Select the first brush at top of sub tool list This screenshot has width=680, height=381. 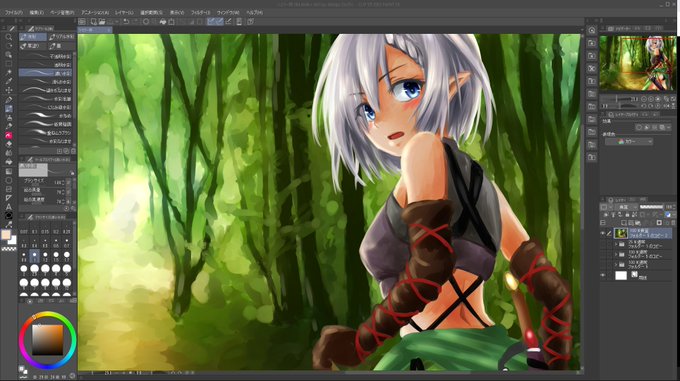(x=46, y=56)
